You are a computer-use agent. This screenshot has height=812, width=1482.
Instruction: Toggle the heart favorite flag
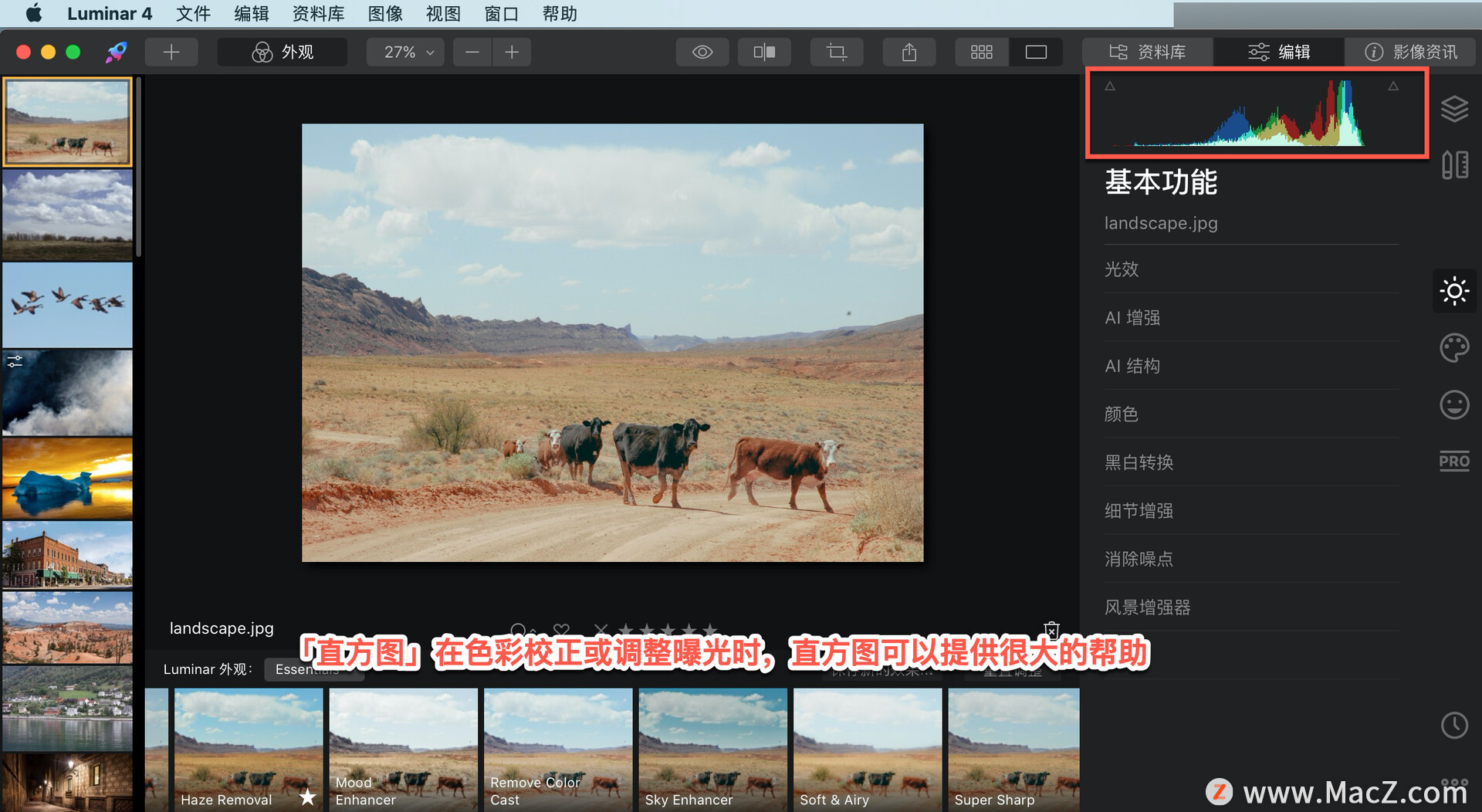[x=561, y=630]
